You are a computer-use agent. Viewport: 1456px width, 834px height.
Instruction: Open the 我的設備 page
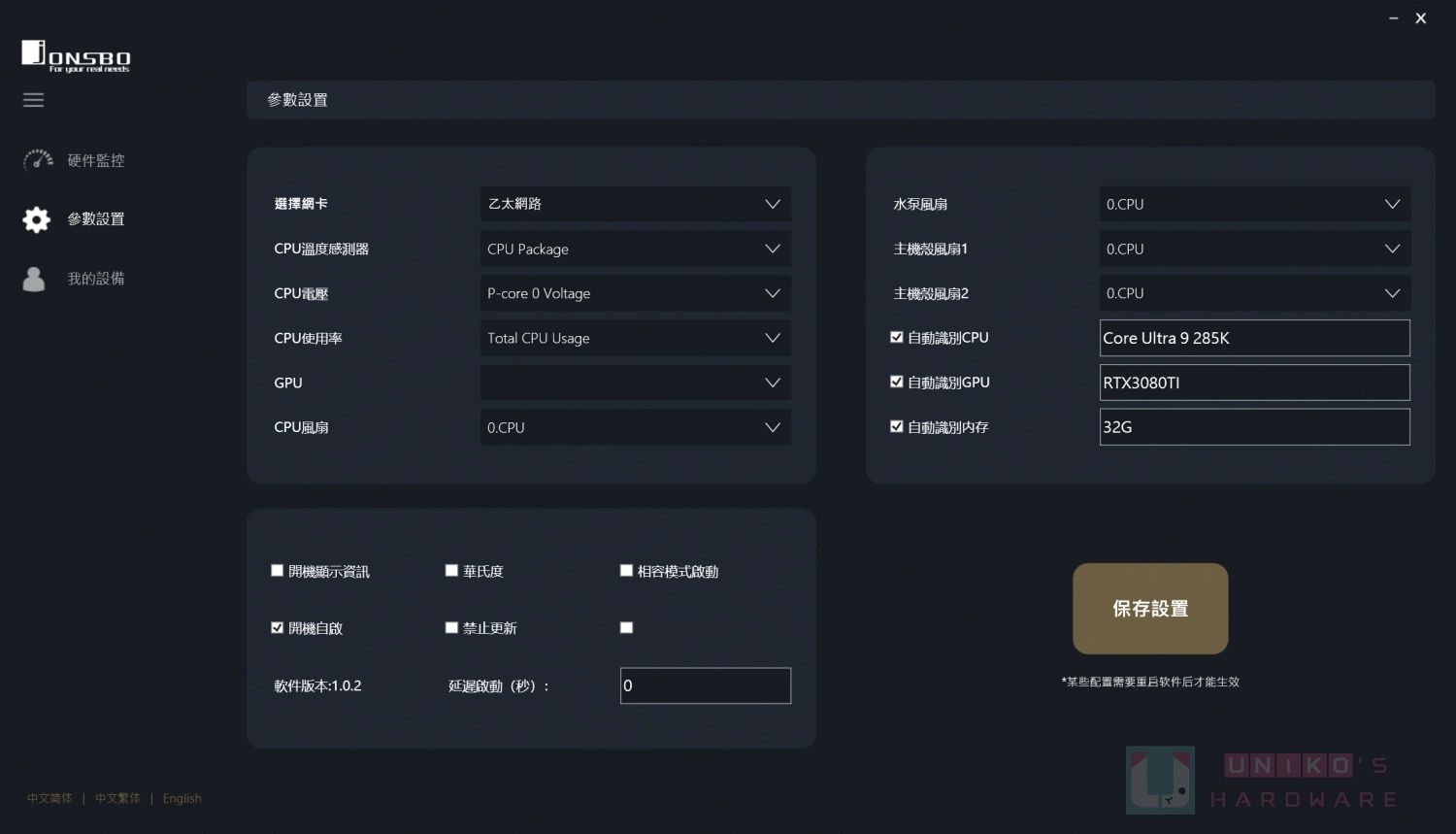tap(95, 279)
